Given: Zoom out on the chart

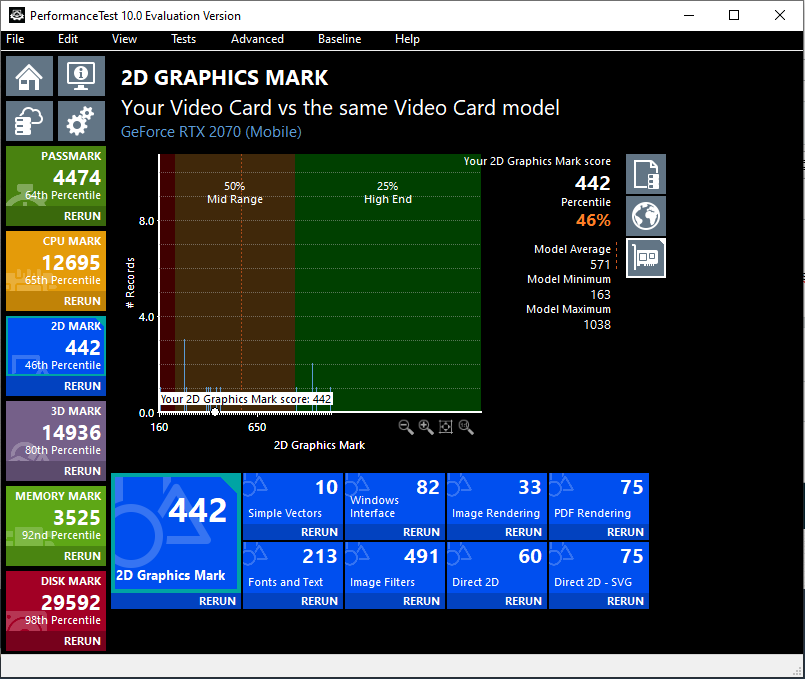Looking at the screenshot, I should click(406, 427).
